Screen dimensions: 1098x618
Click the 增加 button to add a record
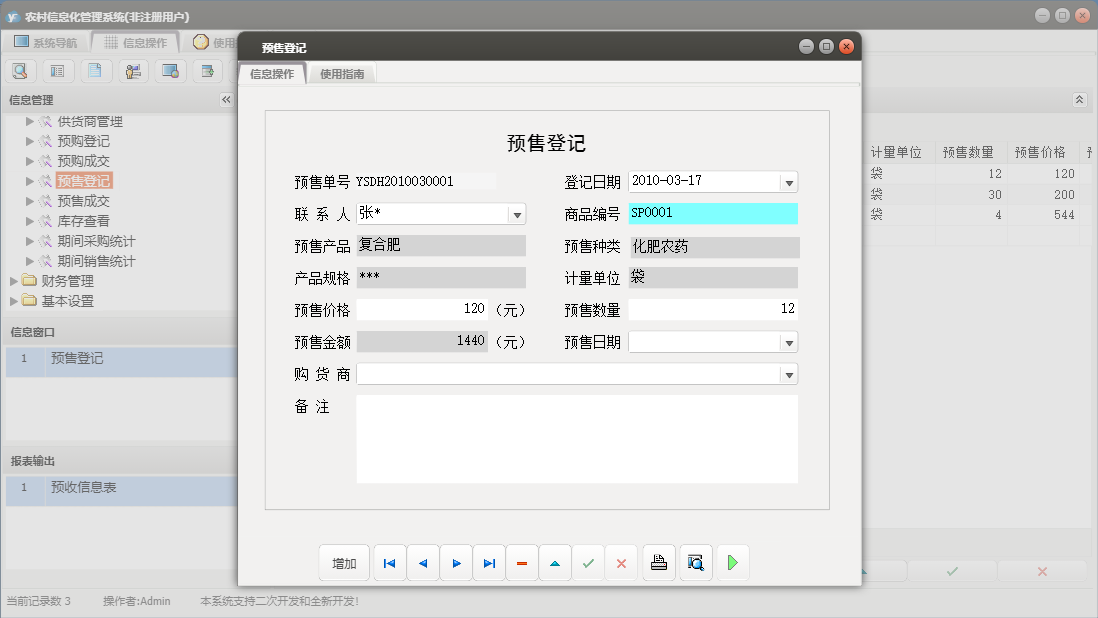(x=344, y=562)
